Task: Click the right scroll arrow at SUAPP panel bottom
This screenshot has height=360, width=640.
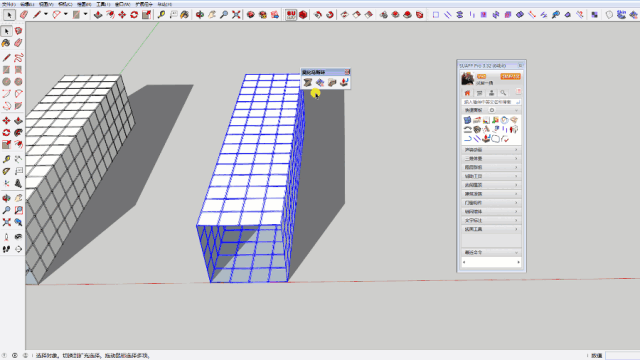Action: pyautogui.click(x=518, y=262)
